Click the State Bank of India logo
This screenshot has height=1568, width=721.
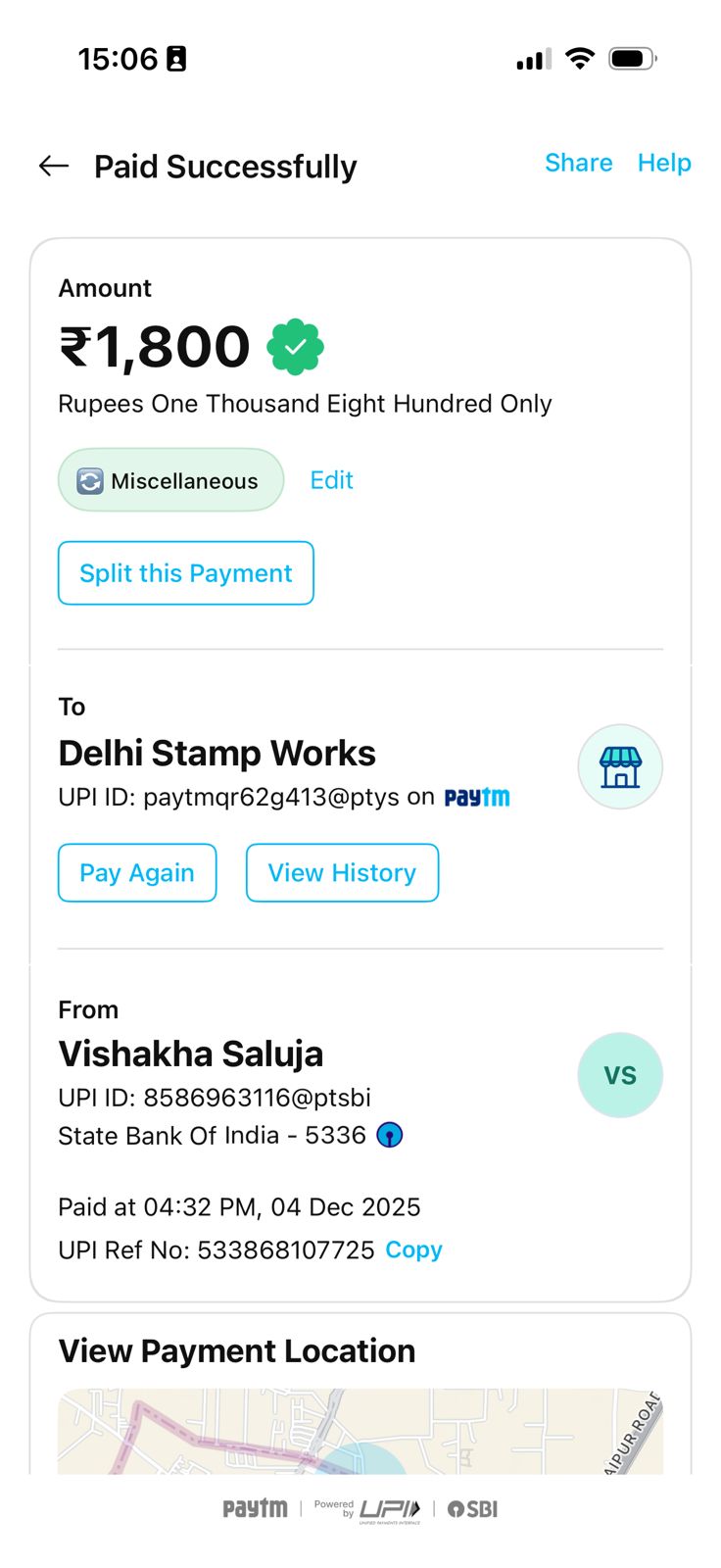390,1135
